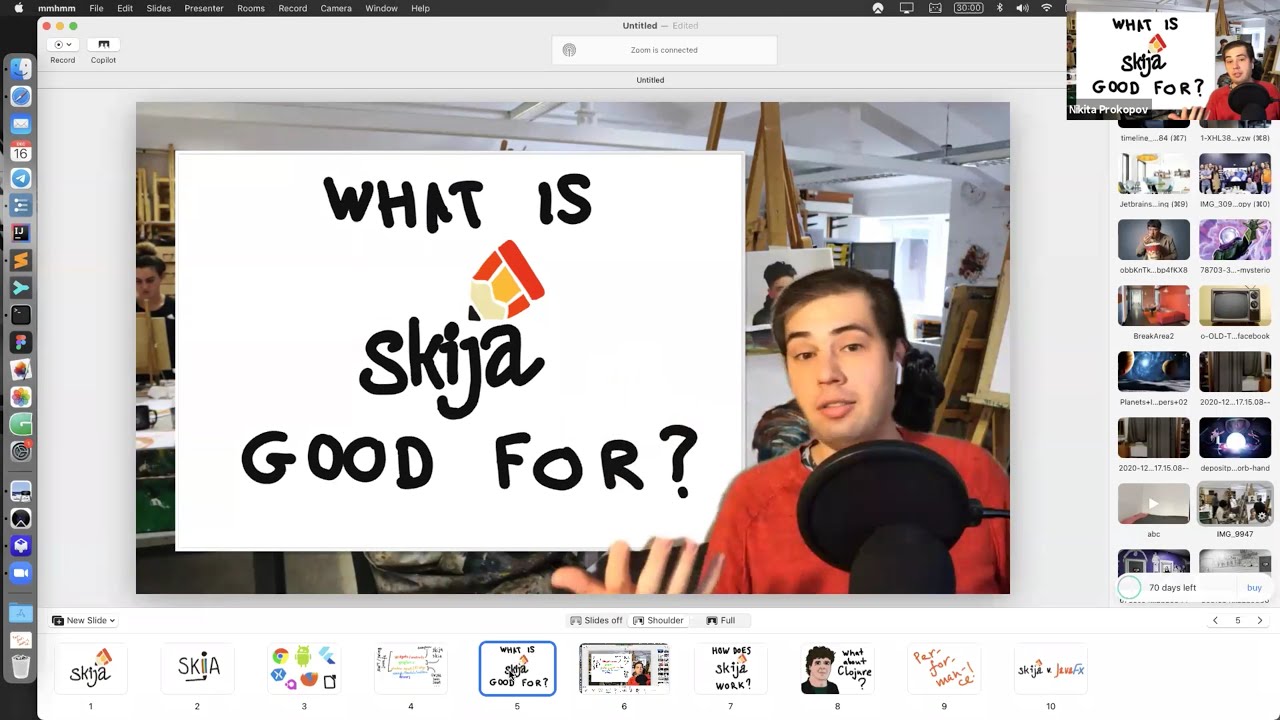Click the screen mirroring menu bar icon

907,8
